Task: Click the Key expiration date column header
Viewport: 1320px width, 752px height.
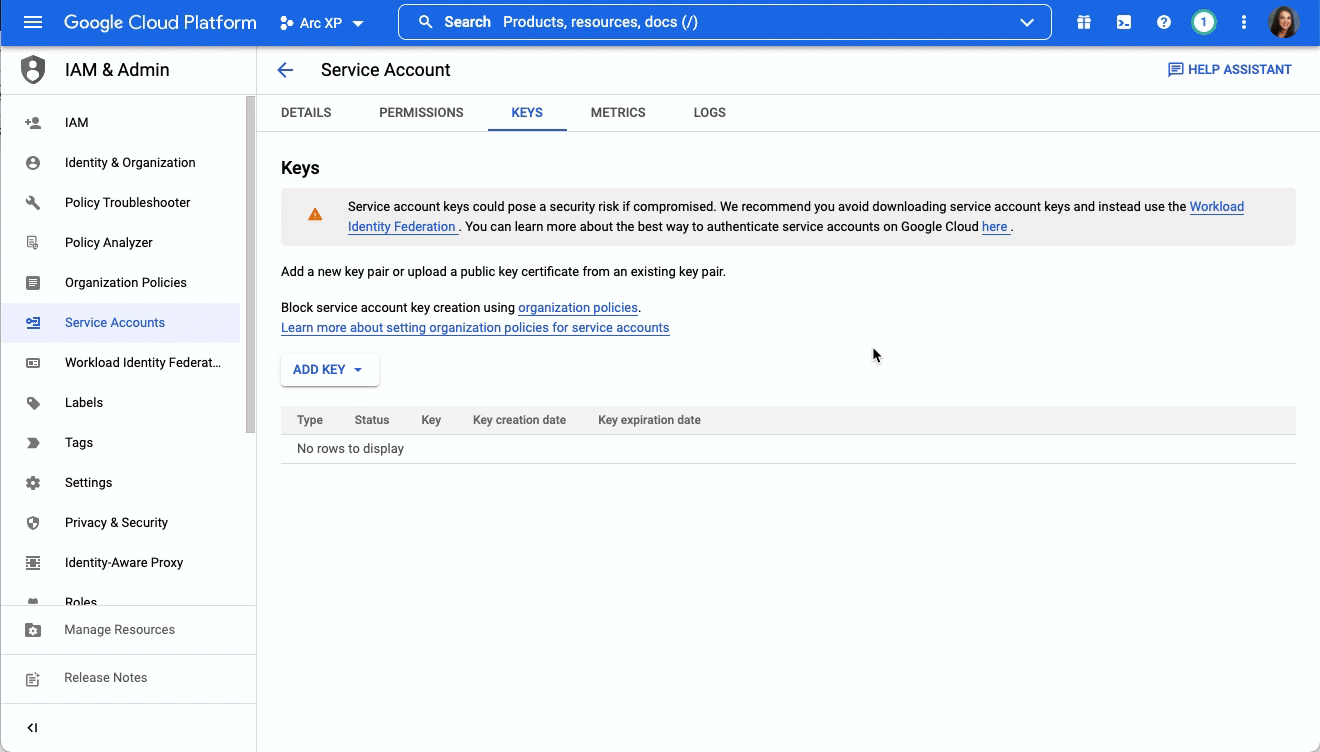Action: point(649,420)
